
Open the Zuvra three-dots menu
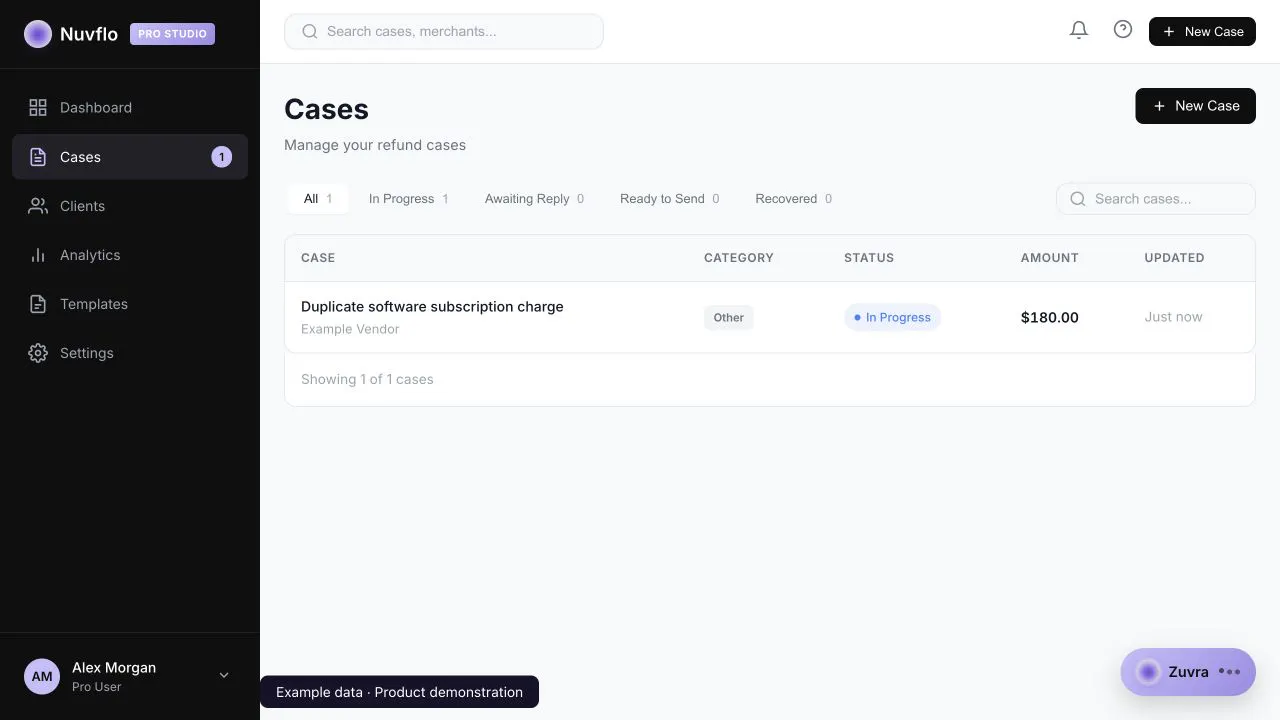(x=1230, y=672)
